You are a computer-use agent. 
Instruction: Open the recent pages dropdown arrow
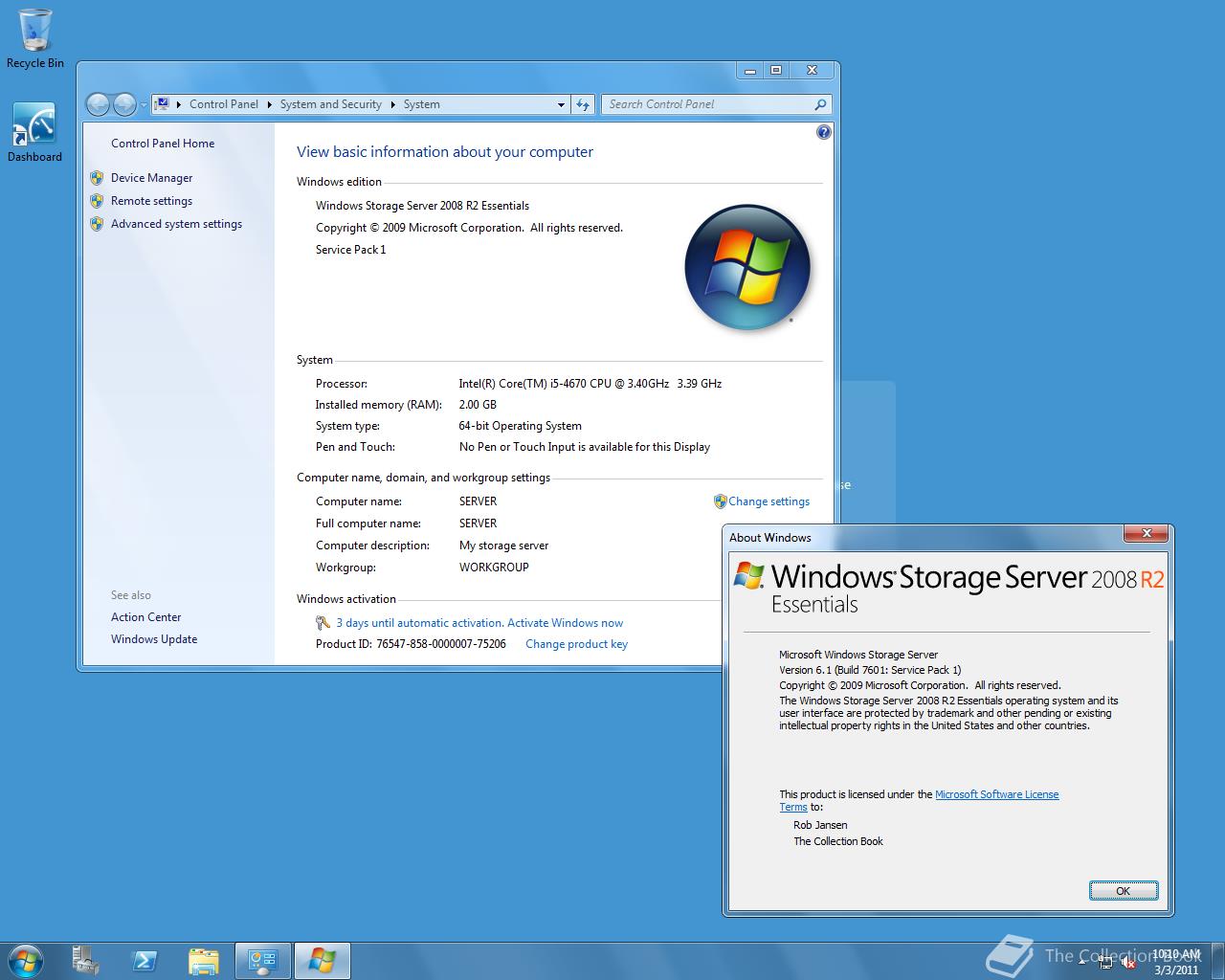144,104
